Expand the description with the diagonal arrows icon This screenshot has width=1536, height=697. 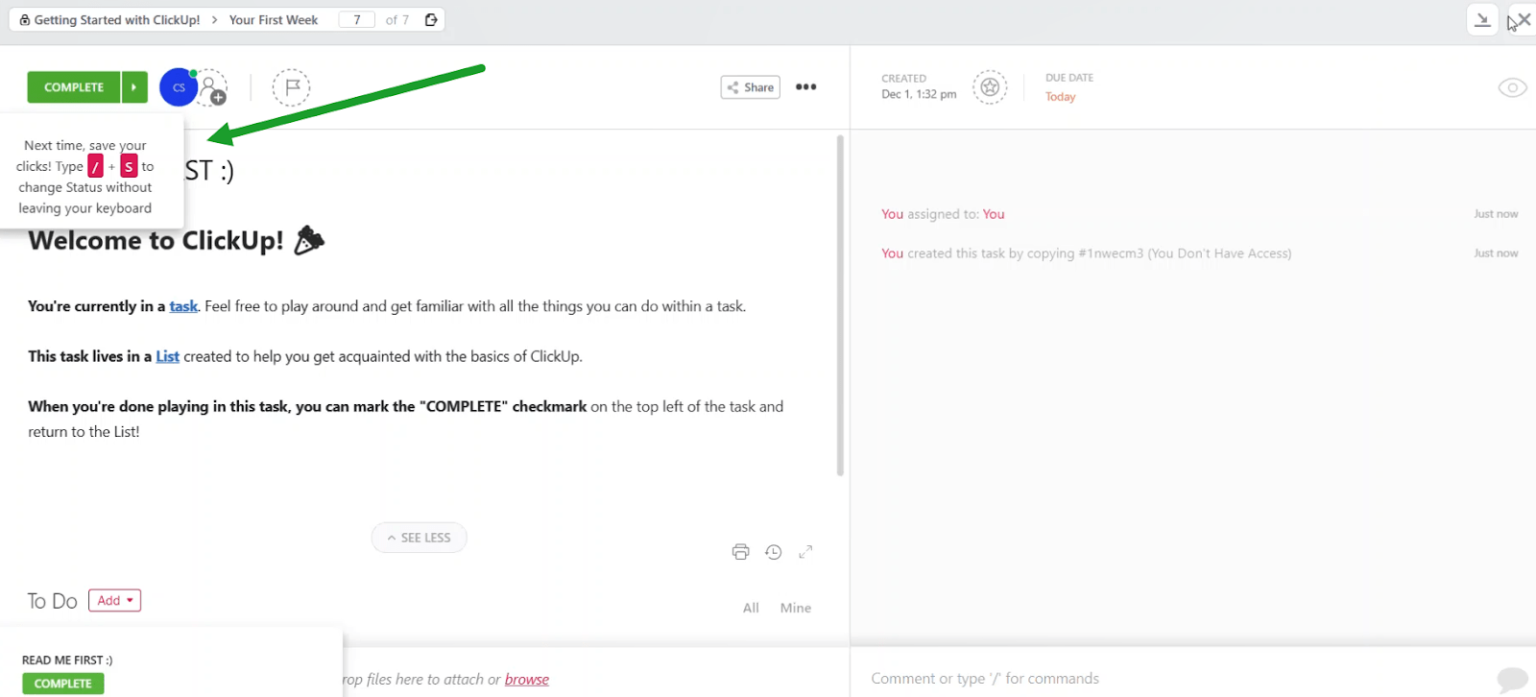tap(806, 551)
